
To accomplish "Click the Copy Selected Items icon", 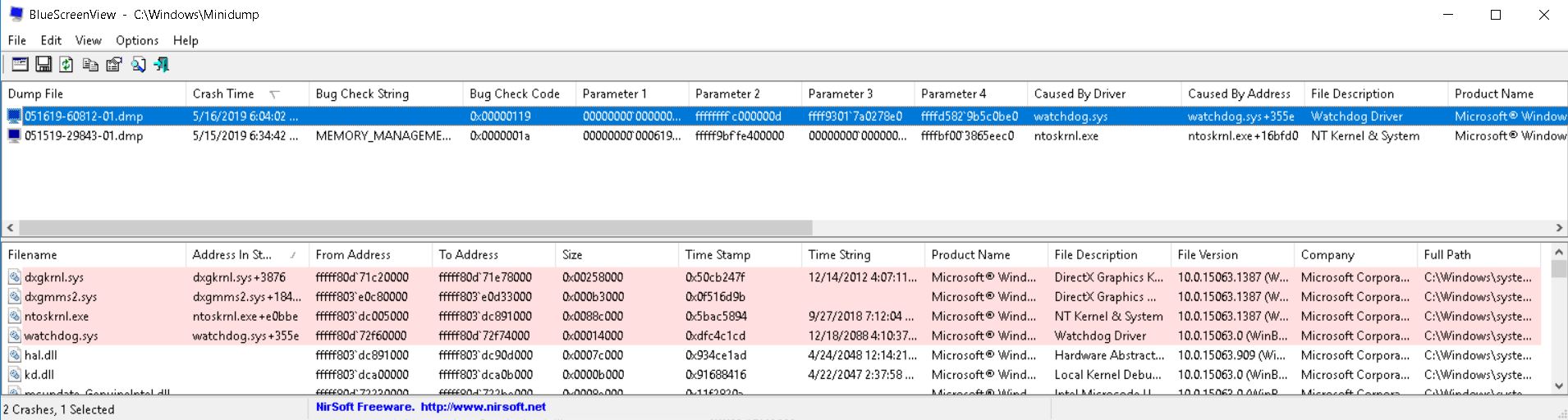I will click(x=90, y=65).
